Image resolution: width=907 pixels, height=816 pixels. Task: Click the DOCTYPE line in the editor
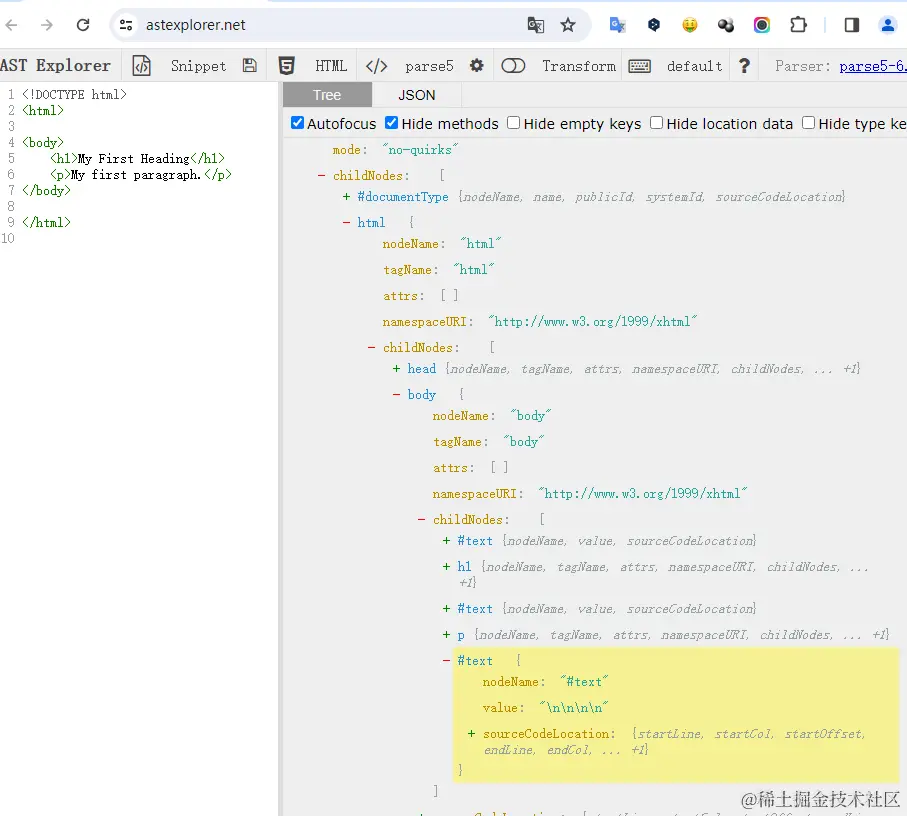tap(74, 94)
